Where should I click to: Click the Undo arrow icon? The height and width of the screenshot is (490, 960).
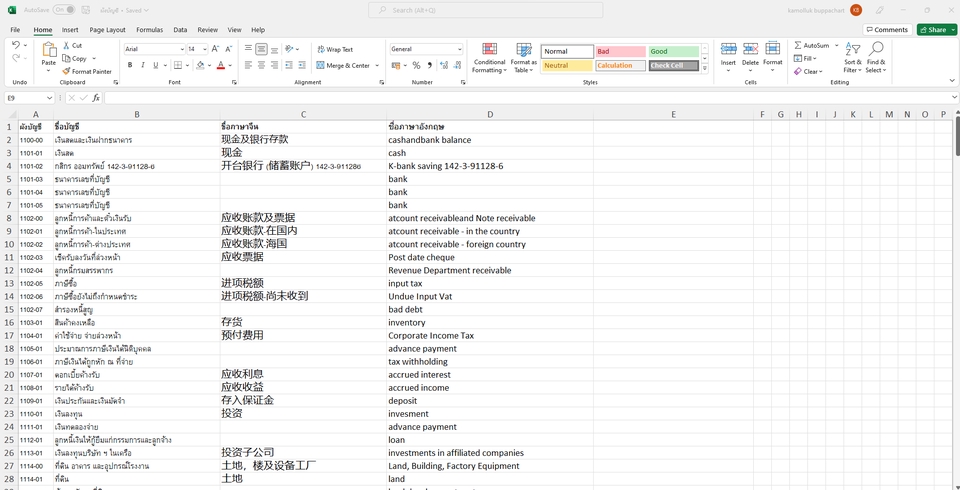click(x=16, y=45)
